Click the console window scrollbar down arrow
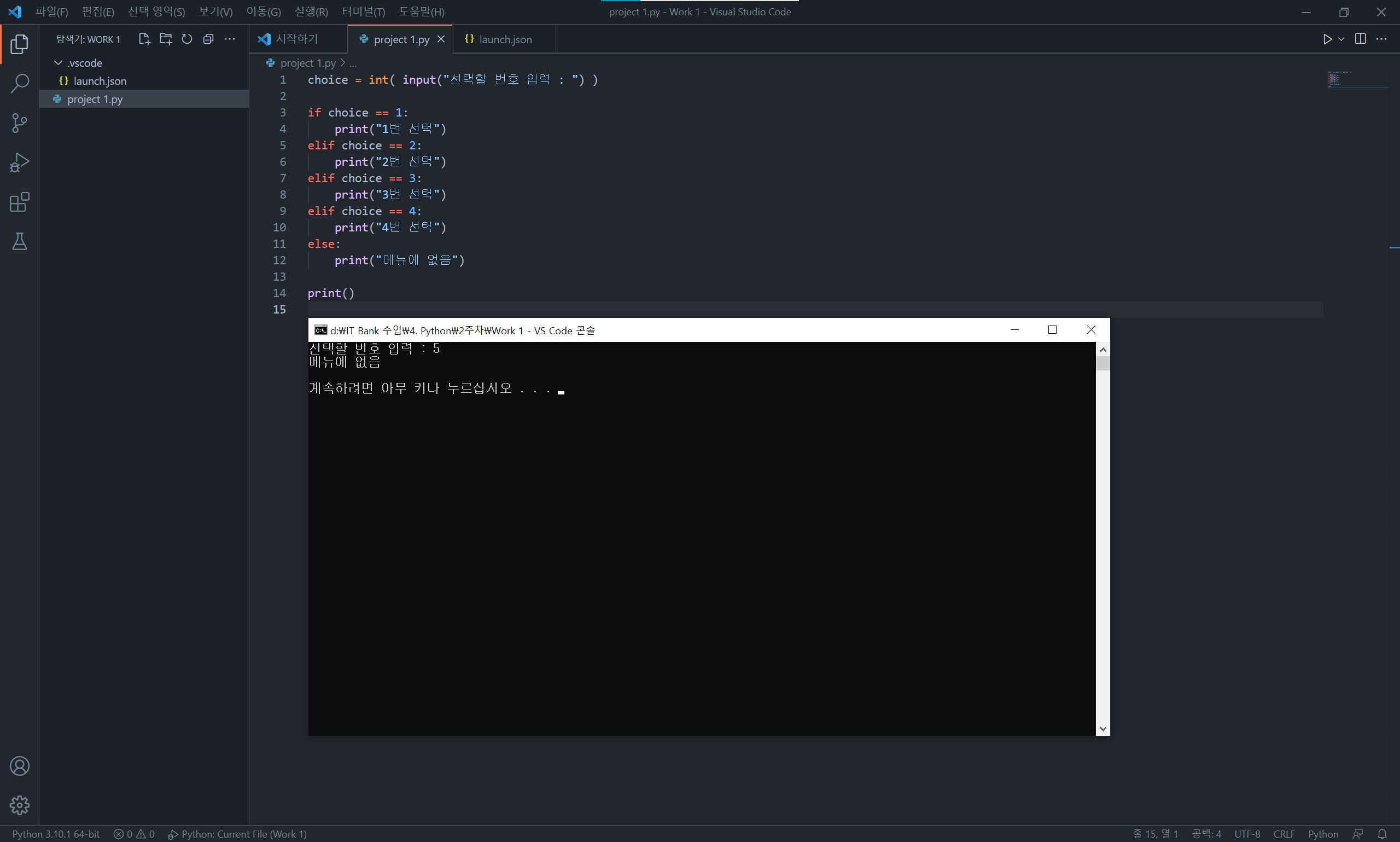The image size is (1400, 842). pos(1102,729)
